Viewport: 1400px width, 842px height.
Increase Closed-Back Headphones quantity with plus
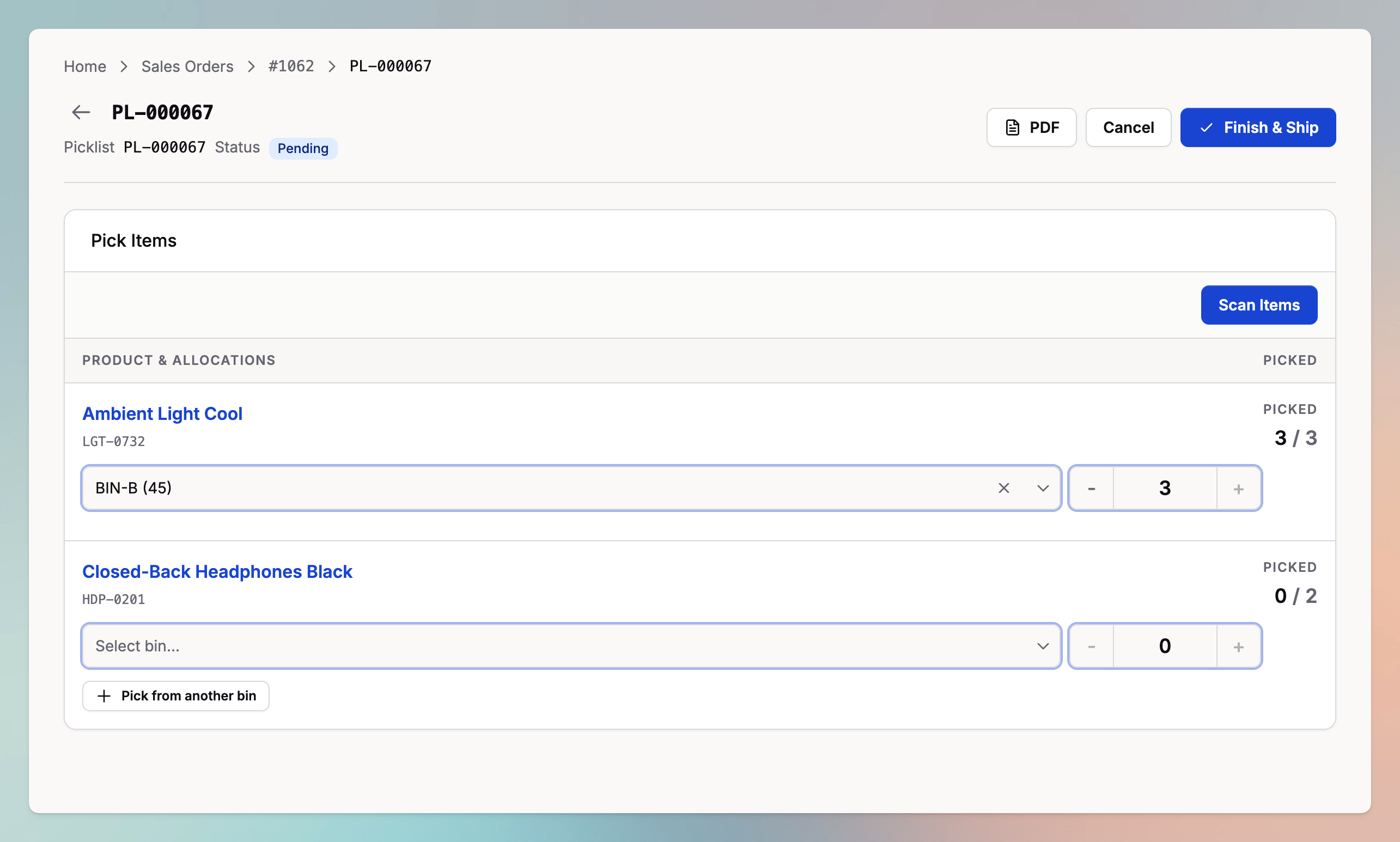1238,646
